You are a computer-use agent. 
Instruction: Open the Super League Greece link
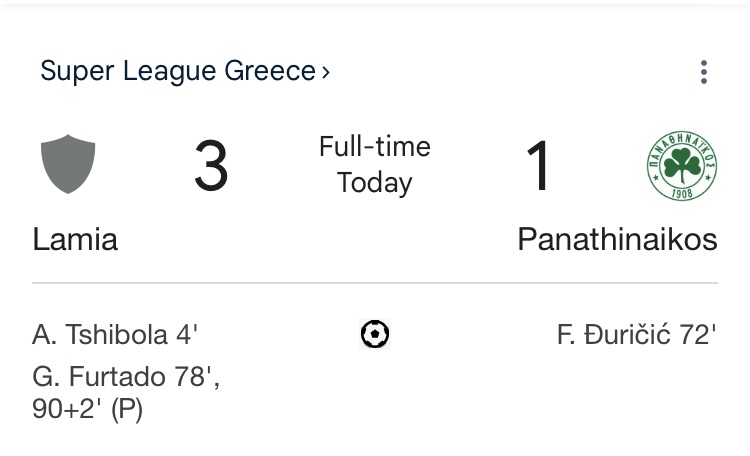(x=178, y=71)
